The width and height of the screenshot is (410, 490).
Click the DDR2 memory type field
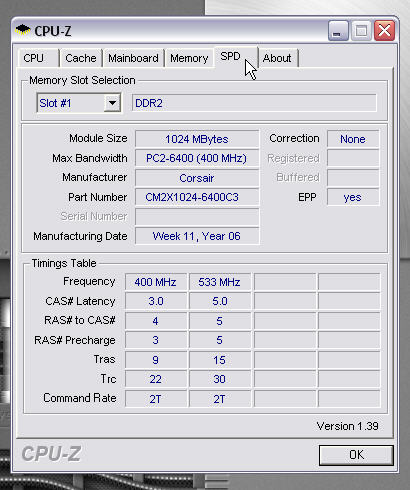tap(254, 103)
